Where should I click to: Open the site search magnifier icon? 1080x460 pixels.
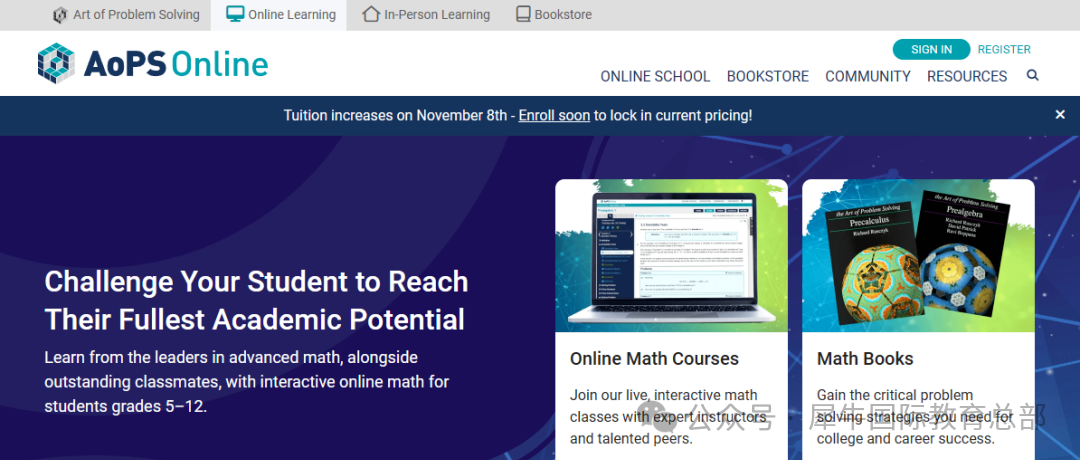coord(1032,76)
